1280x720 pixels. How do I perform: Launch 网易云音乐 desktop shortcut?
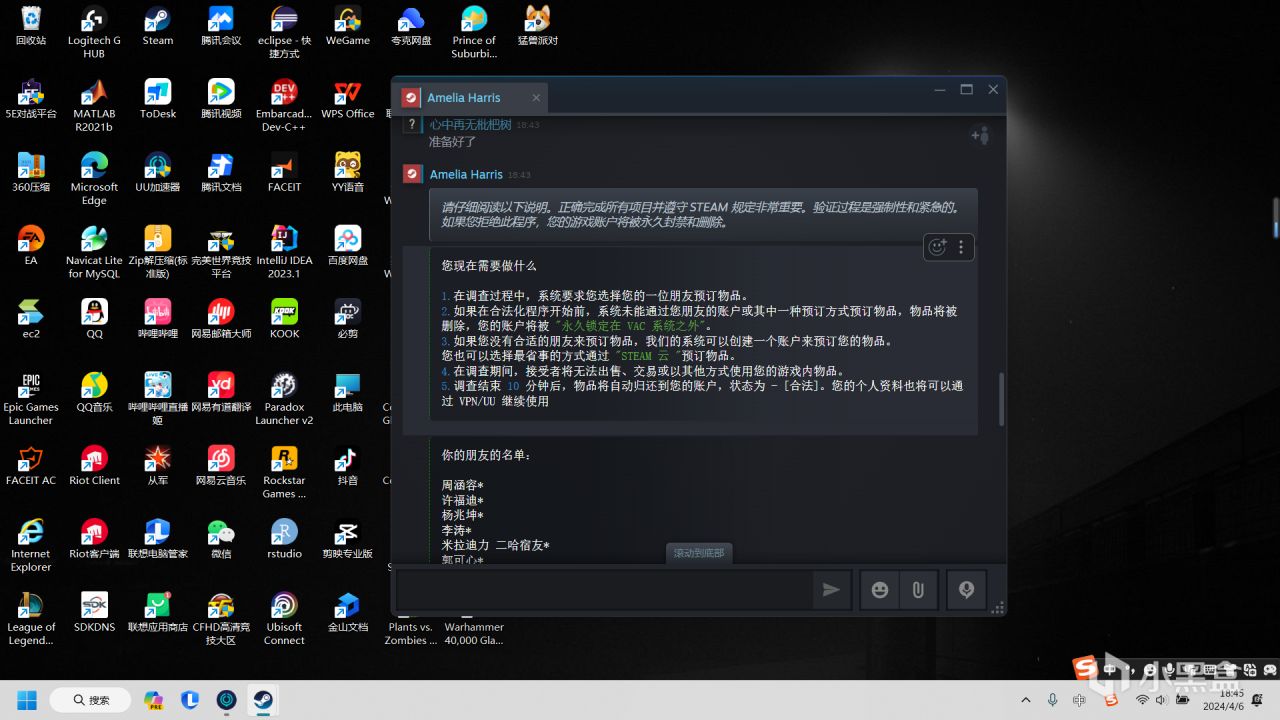[221, 465]
